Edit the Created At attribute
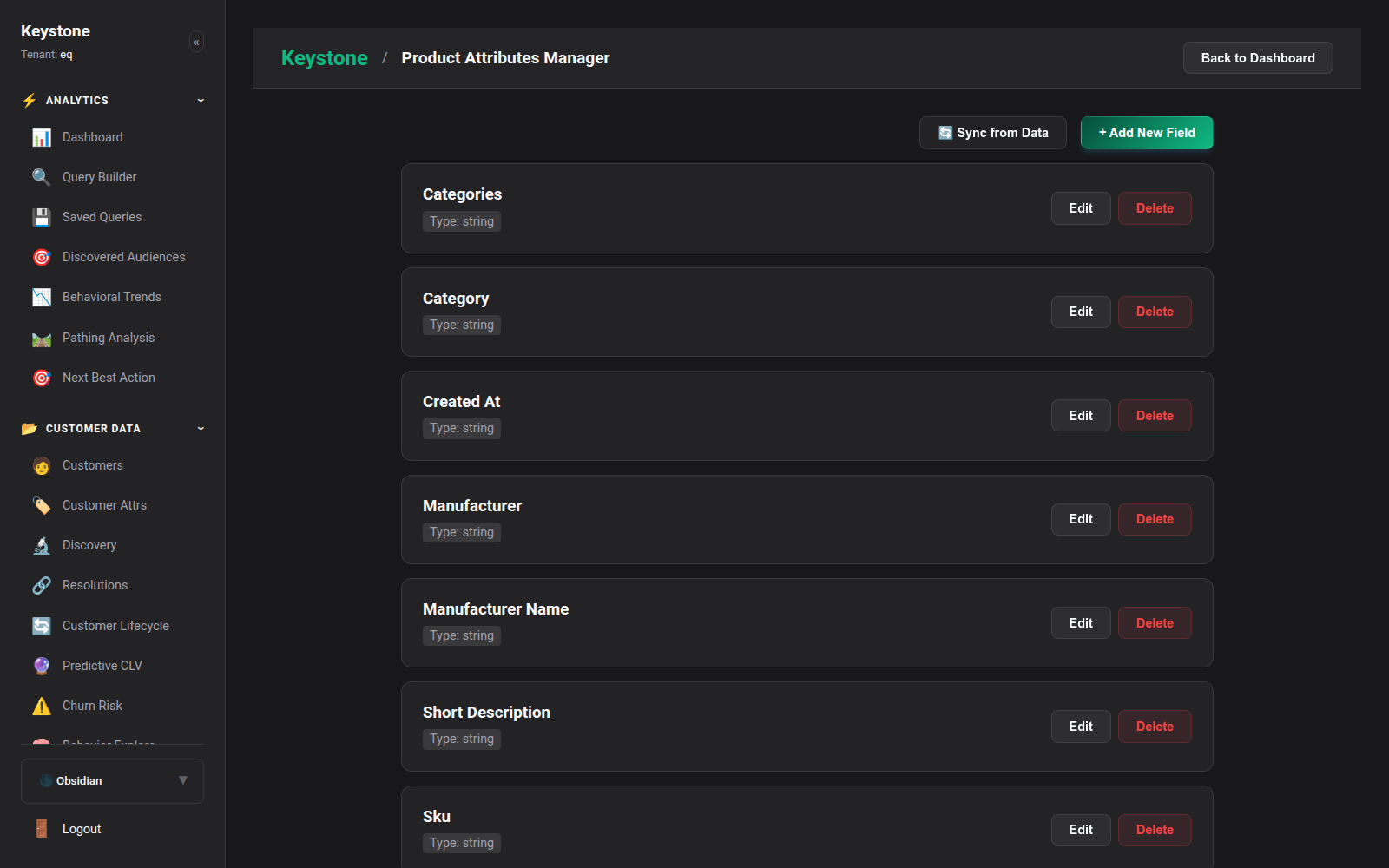The width and height of the screenshot is (1389, 868). click(x=1081, y=416)
